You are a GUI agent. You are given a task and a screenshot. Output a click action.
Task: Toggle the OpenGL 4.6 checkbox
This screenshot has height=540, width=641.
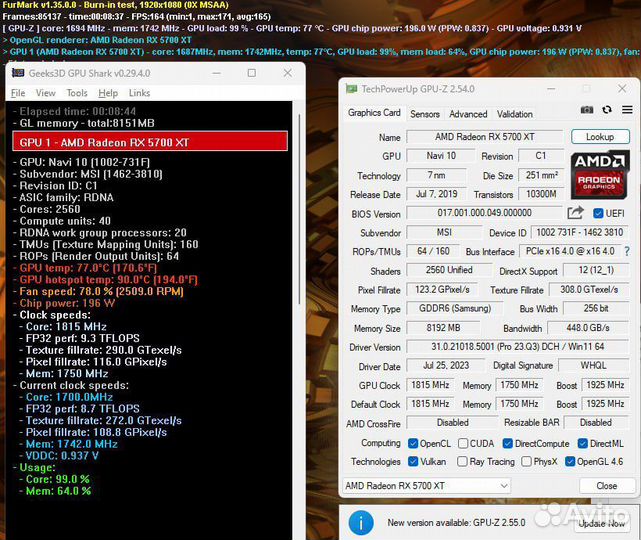570,462
